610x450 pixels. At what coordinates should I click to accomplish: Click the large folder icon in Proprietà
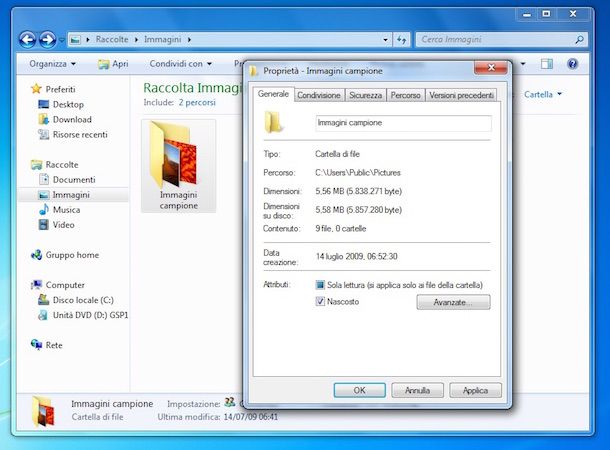pyautogui.click(x=274, y=122)
